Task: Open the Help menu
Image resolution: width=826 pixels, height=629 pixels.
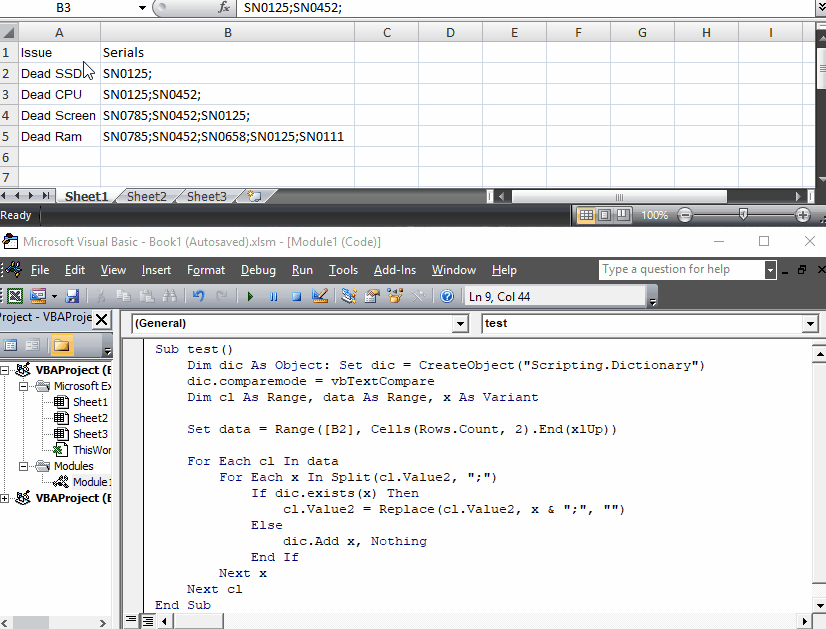Action: click(504, 270)
